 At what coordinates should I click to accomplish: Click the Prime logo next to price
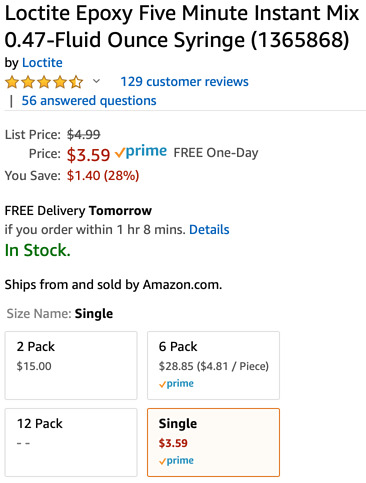click(141, 152)
